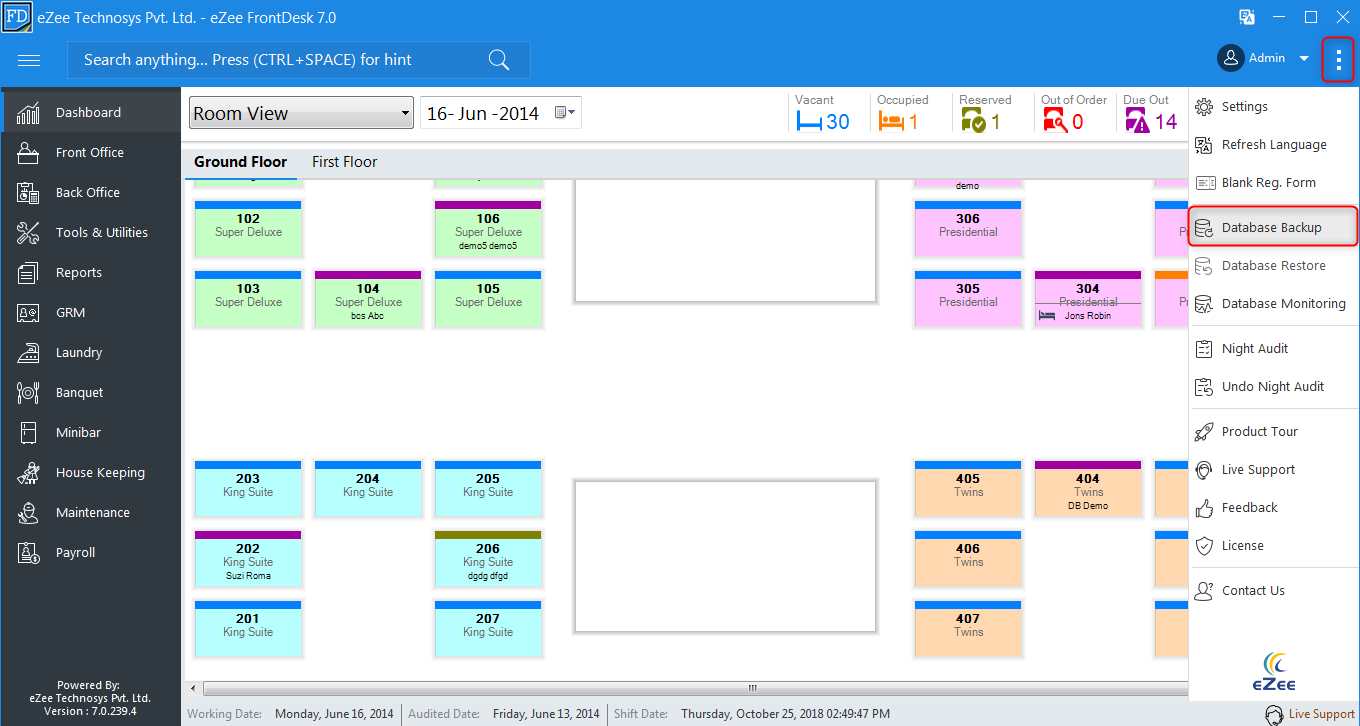Select room 104 Super Deluxe bcs Abc
The height and width of the screenshot is (726, 1360).
[368, 298]
